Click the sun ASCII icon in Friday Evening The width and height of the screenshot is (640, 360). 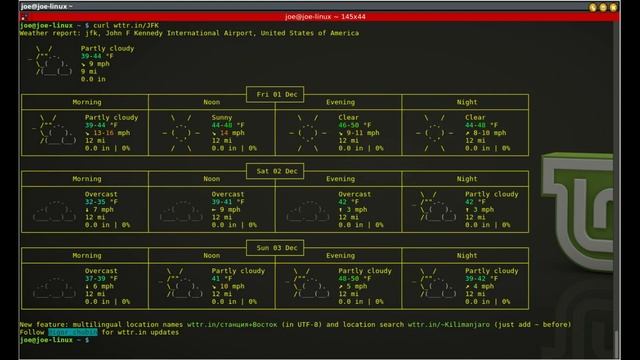click(307, 133)
